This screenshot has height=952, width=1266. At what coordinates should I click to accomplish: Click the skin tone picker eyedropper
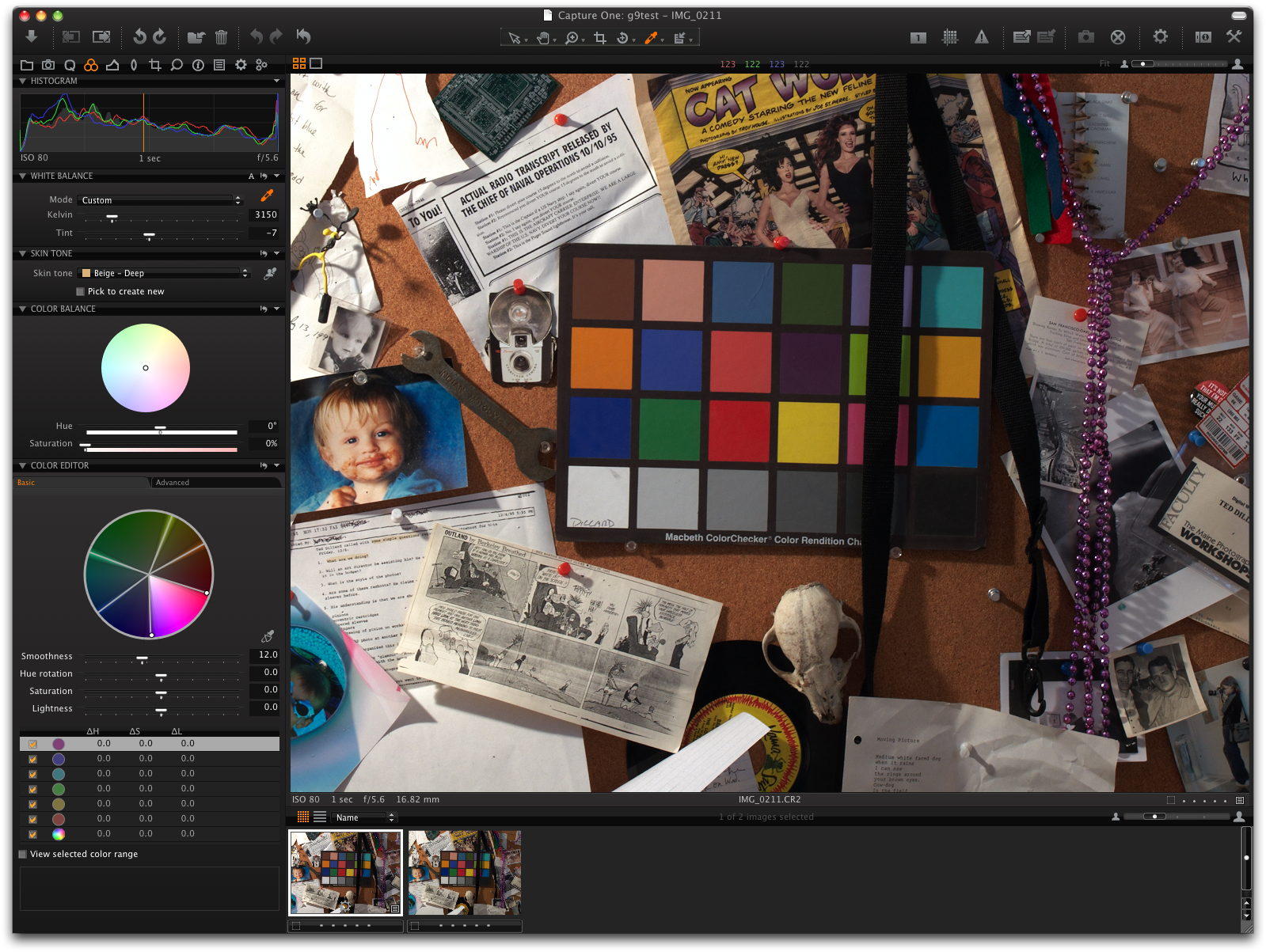pos(270,273)
